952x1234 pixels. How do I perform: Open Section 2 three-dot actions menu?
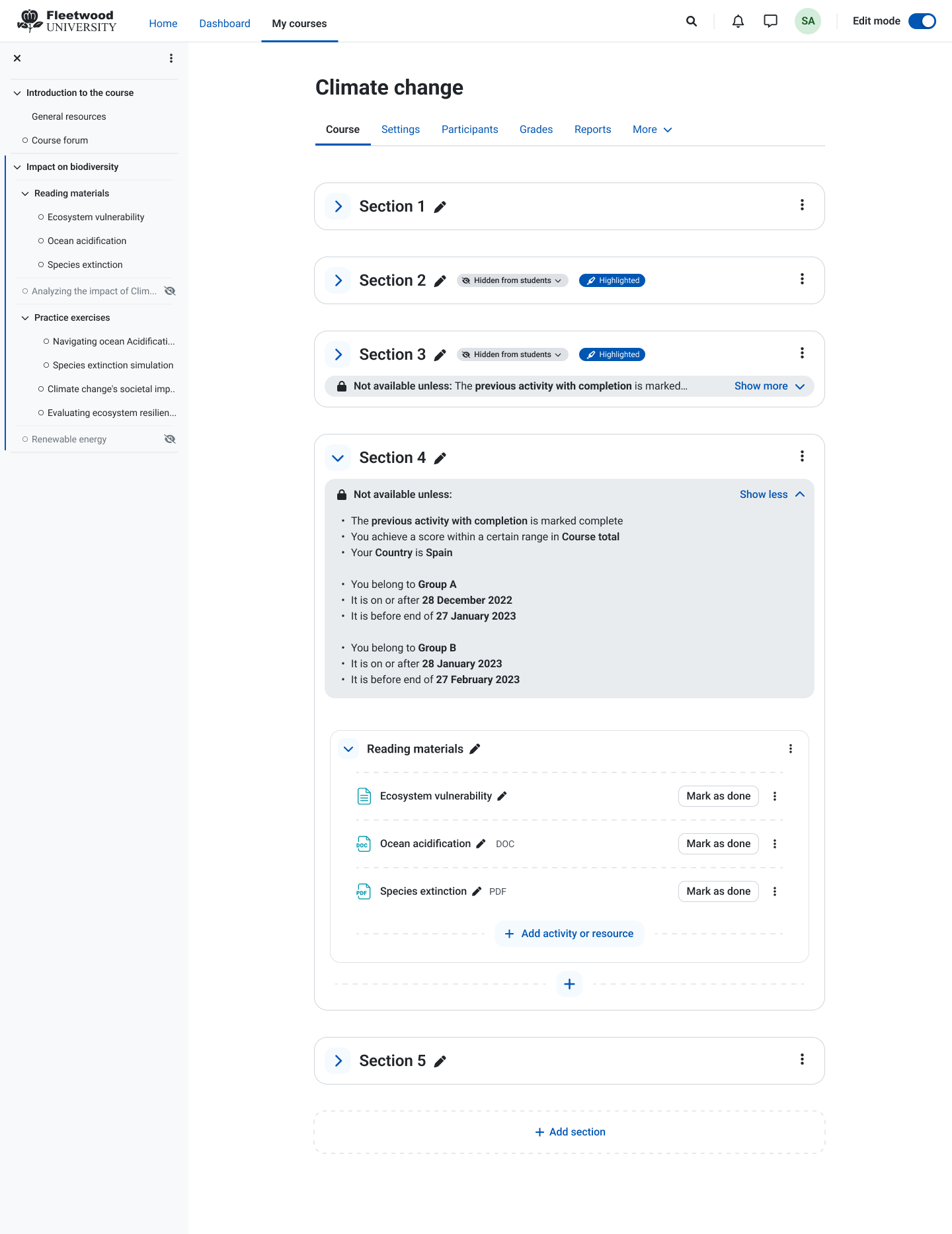tap(802, 279)
